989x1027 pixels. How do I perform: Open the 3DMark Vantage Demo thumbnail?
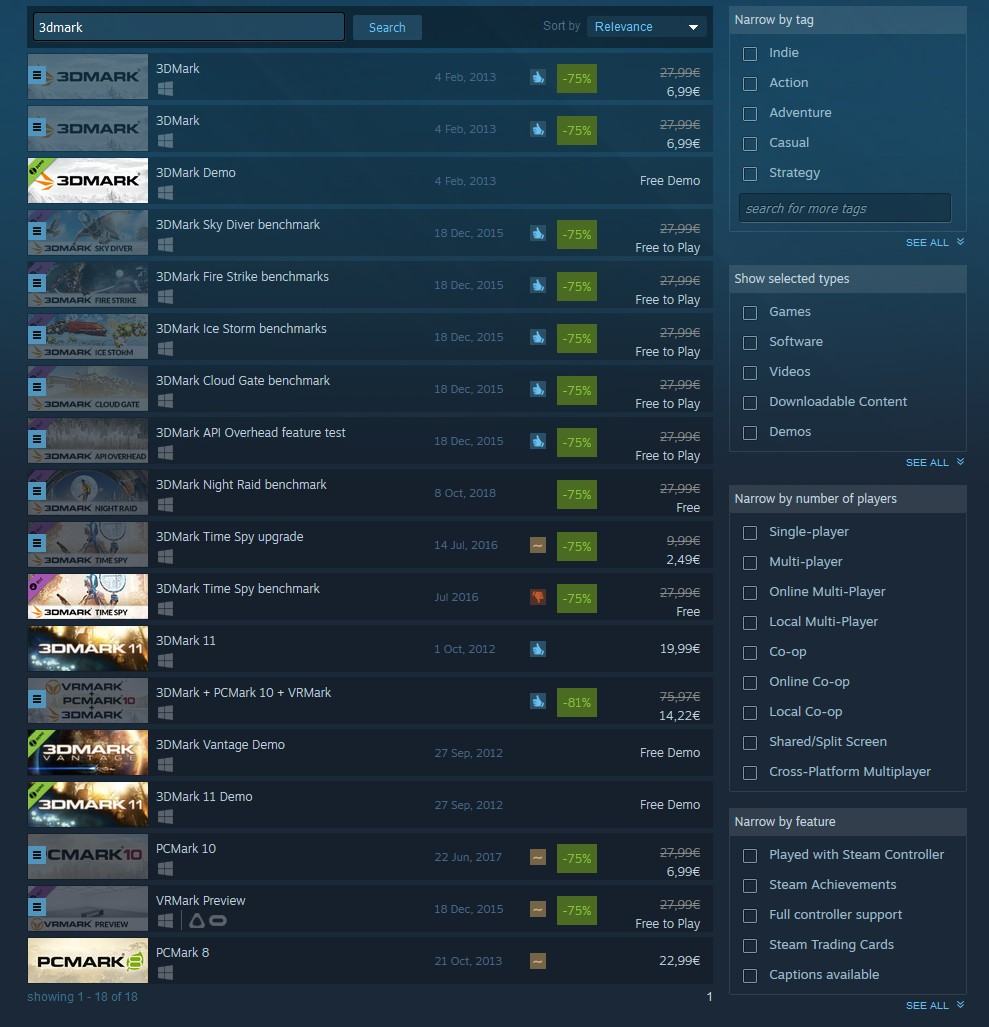(x=88, y=753)
